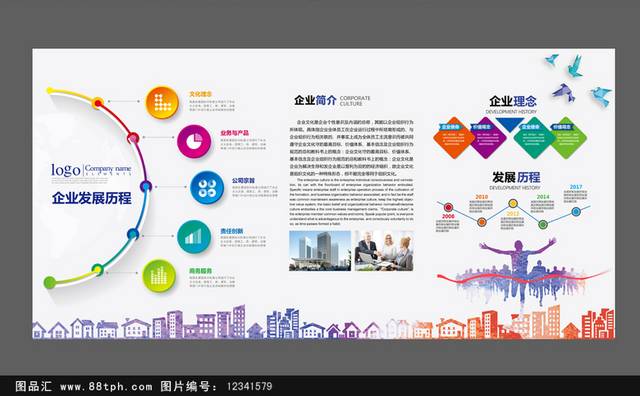Click the 发展历程 heading on the right
The height and width of the screenshot is (396, 640).
tap(516, 177)
